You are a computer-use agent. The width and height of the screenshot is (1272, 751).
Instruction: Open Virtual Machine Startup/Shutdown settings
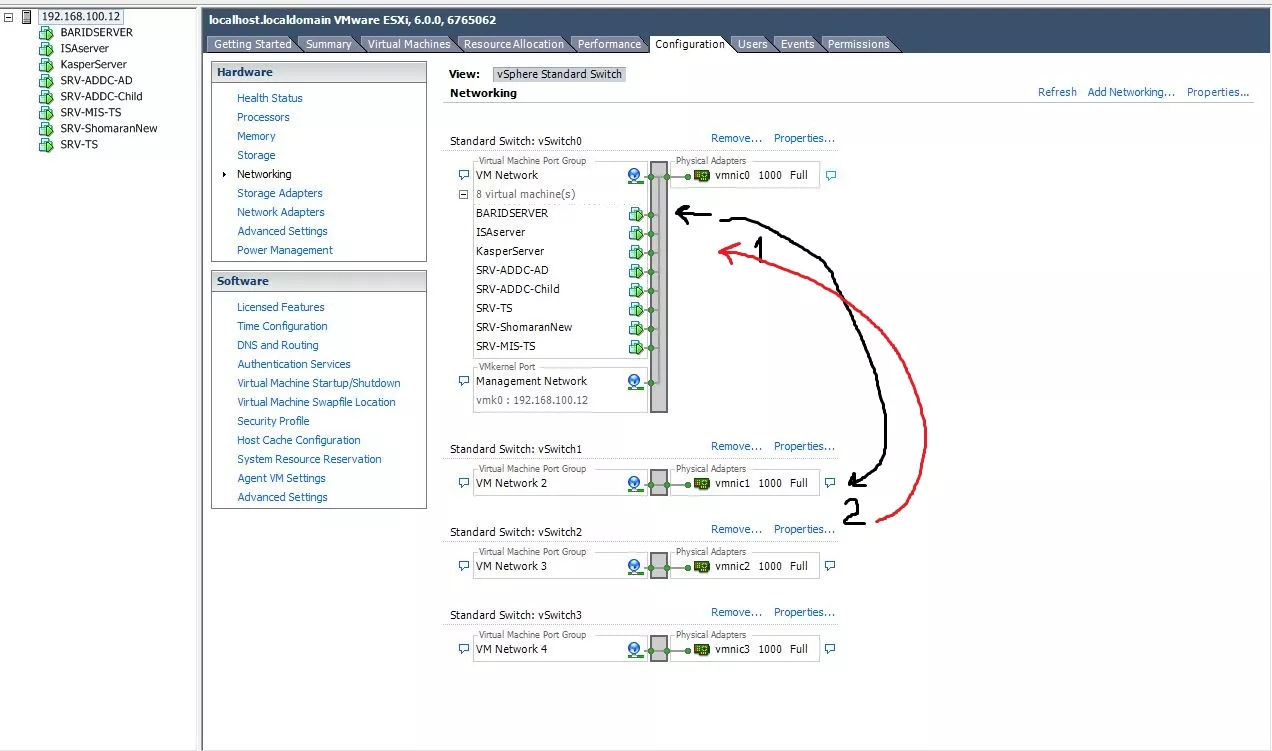point(319,383)
